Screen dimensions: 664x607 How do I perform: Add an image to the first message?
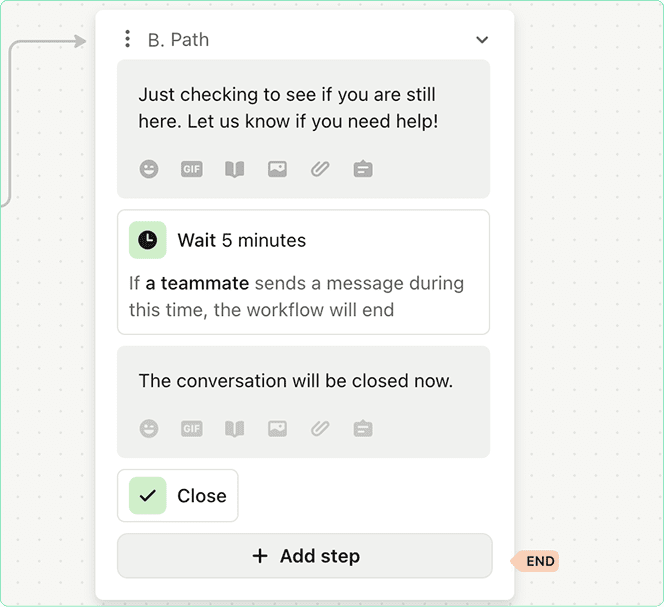pyautogui.click(x=277, y=169)
